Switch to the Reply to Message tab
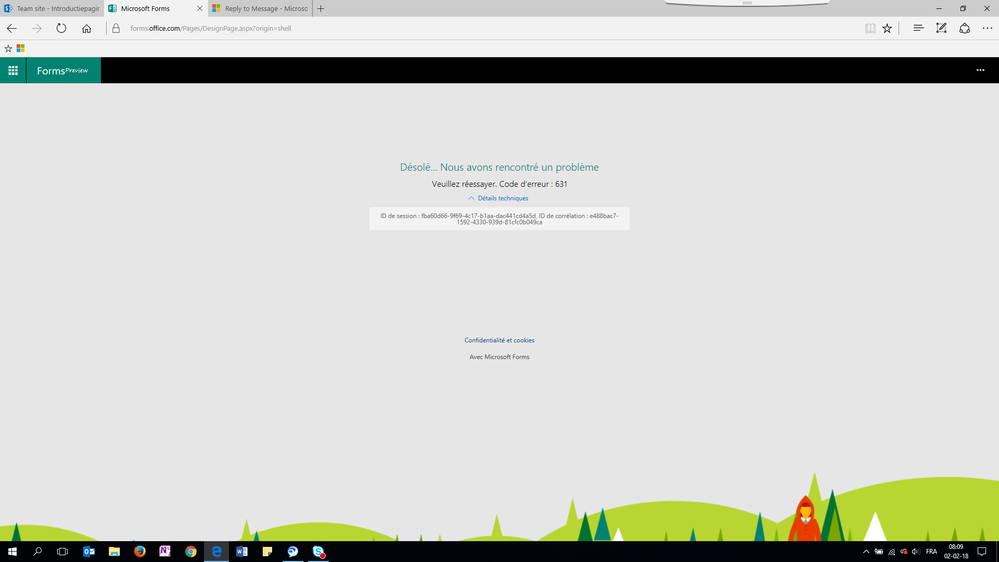This screenshot has width=999, height=562. [x=260, y=8]
